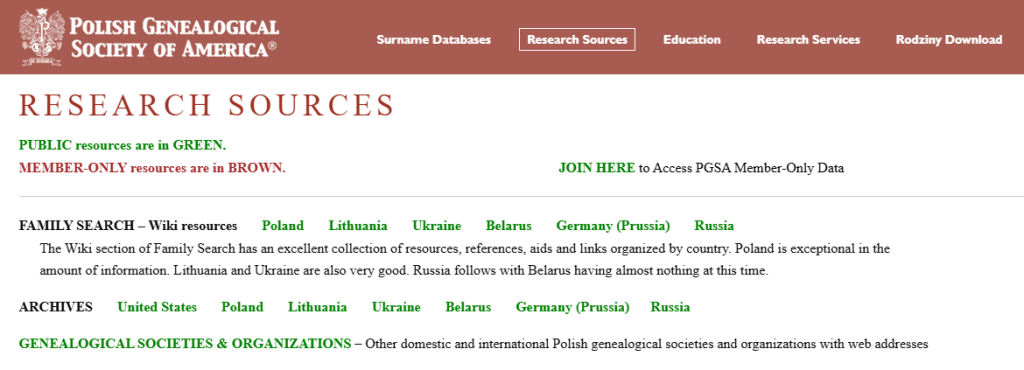Click the JOIN HERE link
The image size is (1024, 370).
596,168
